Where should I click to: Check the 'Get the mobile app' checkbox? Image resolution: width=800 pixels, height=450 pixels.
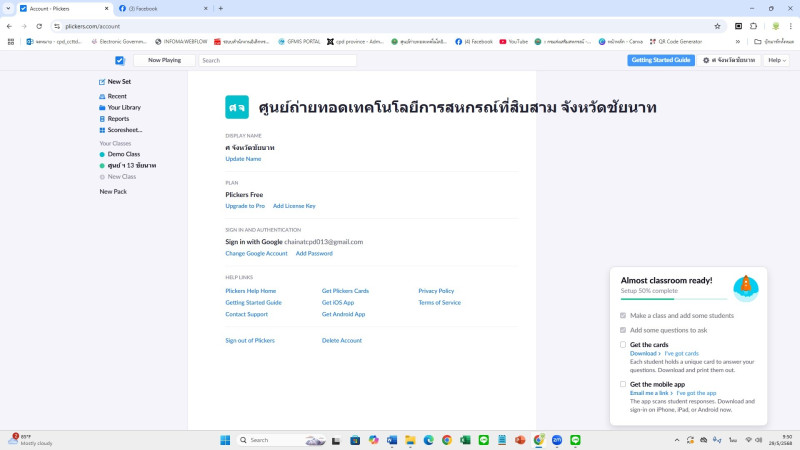pyautogui.click(x=623, y=384)
